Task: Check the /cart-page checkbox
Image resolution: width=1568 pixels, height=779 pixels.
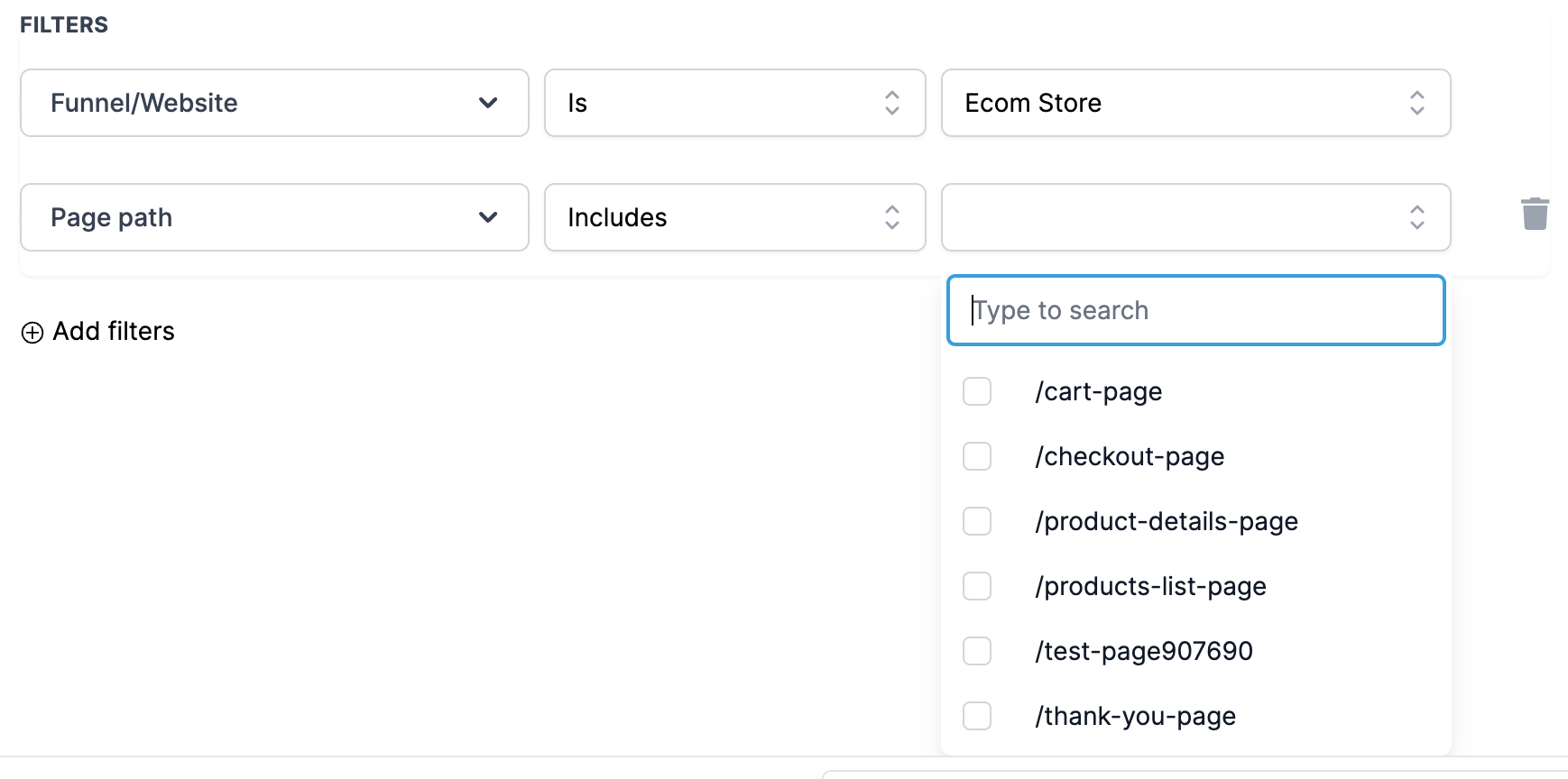Action: point(977,391)
